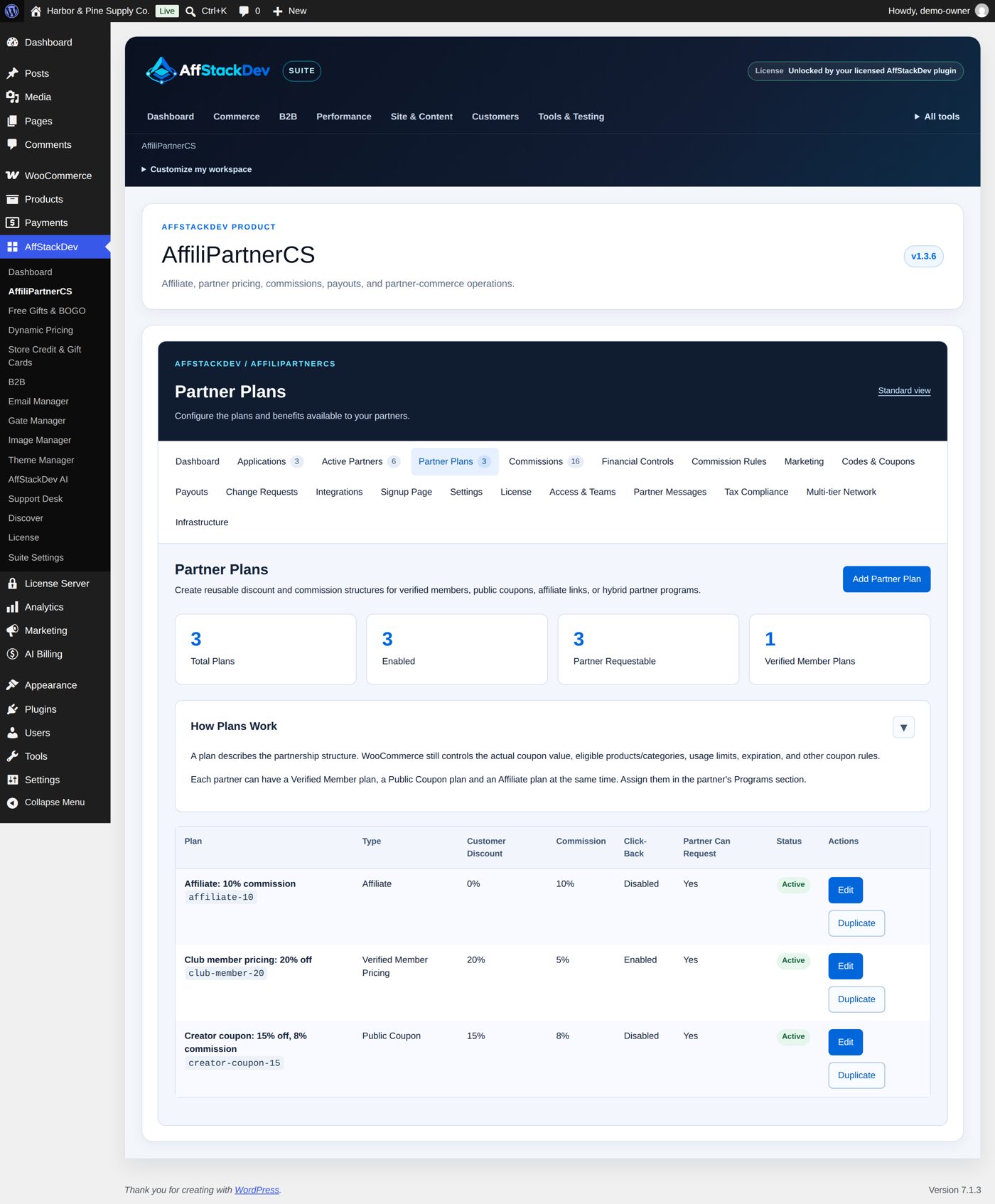Open Dynamic Pricing in AffStackDev submenu
The image size is (995, 1204).
tap(41, 330)
